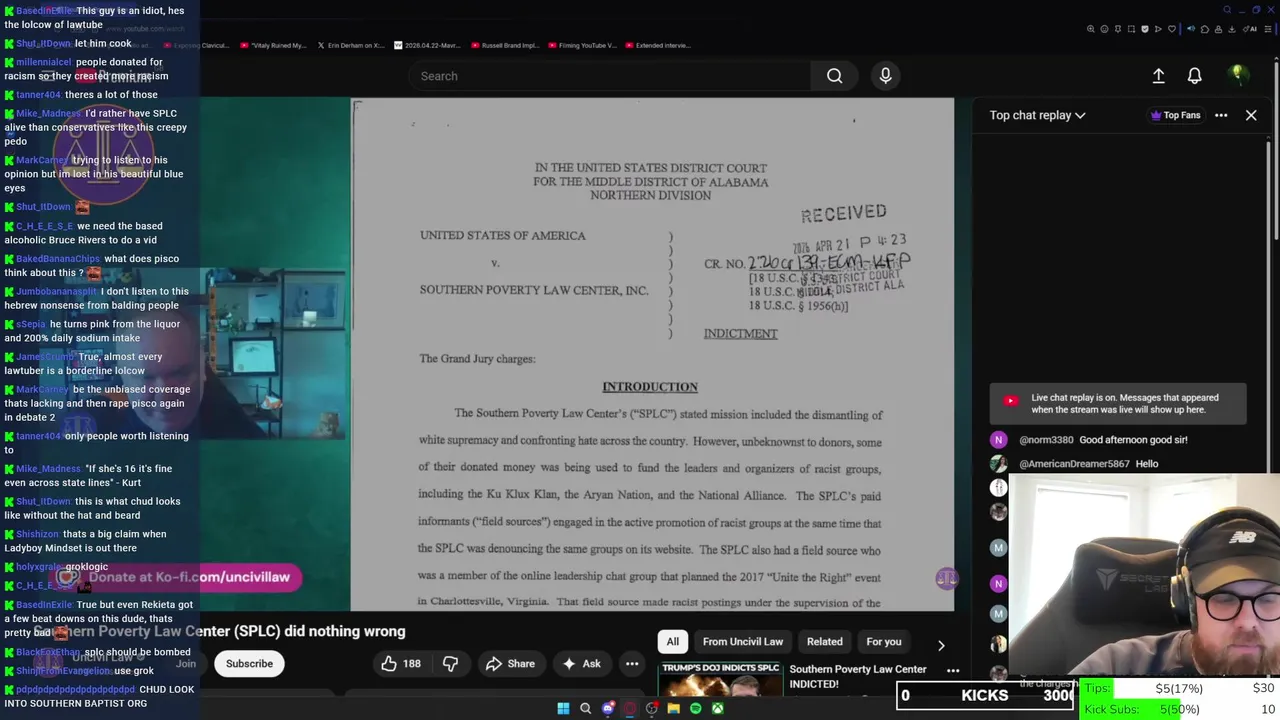Show more filter chips with right arrow
The width and height of the screenshot is (1280, 720).
tap(940, 644)
